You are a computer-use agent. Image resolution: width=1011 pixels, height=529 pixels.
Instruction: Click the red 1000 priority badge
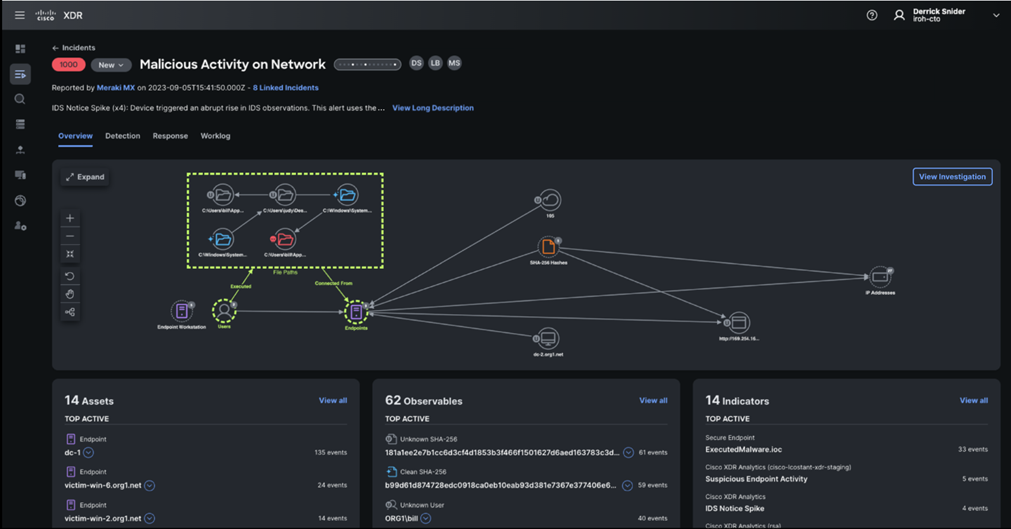coord(68,65)
